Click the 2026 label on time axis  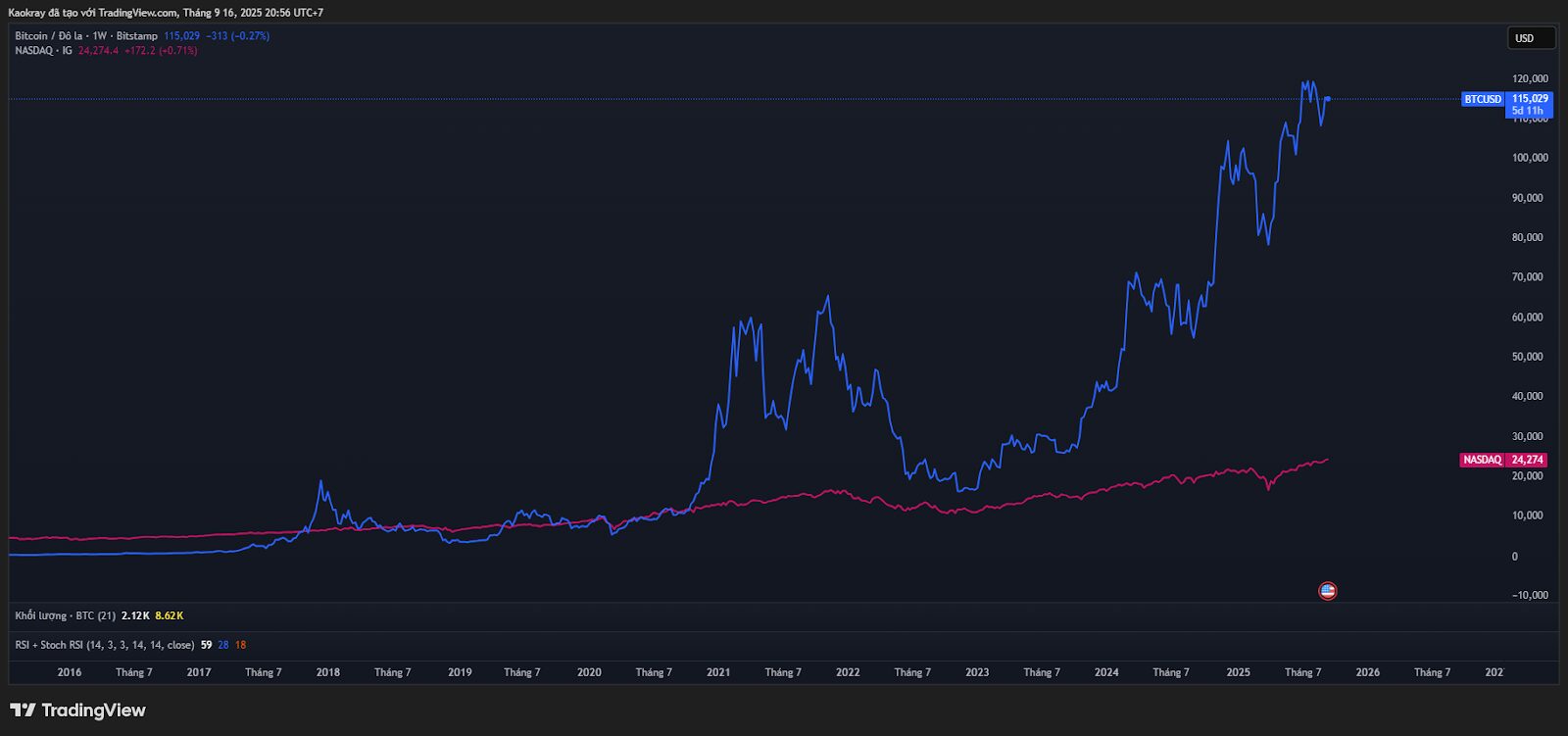[1368, 672]
